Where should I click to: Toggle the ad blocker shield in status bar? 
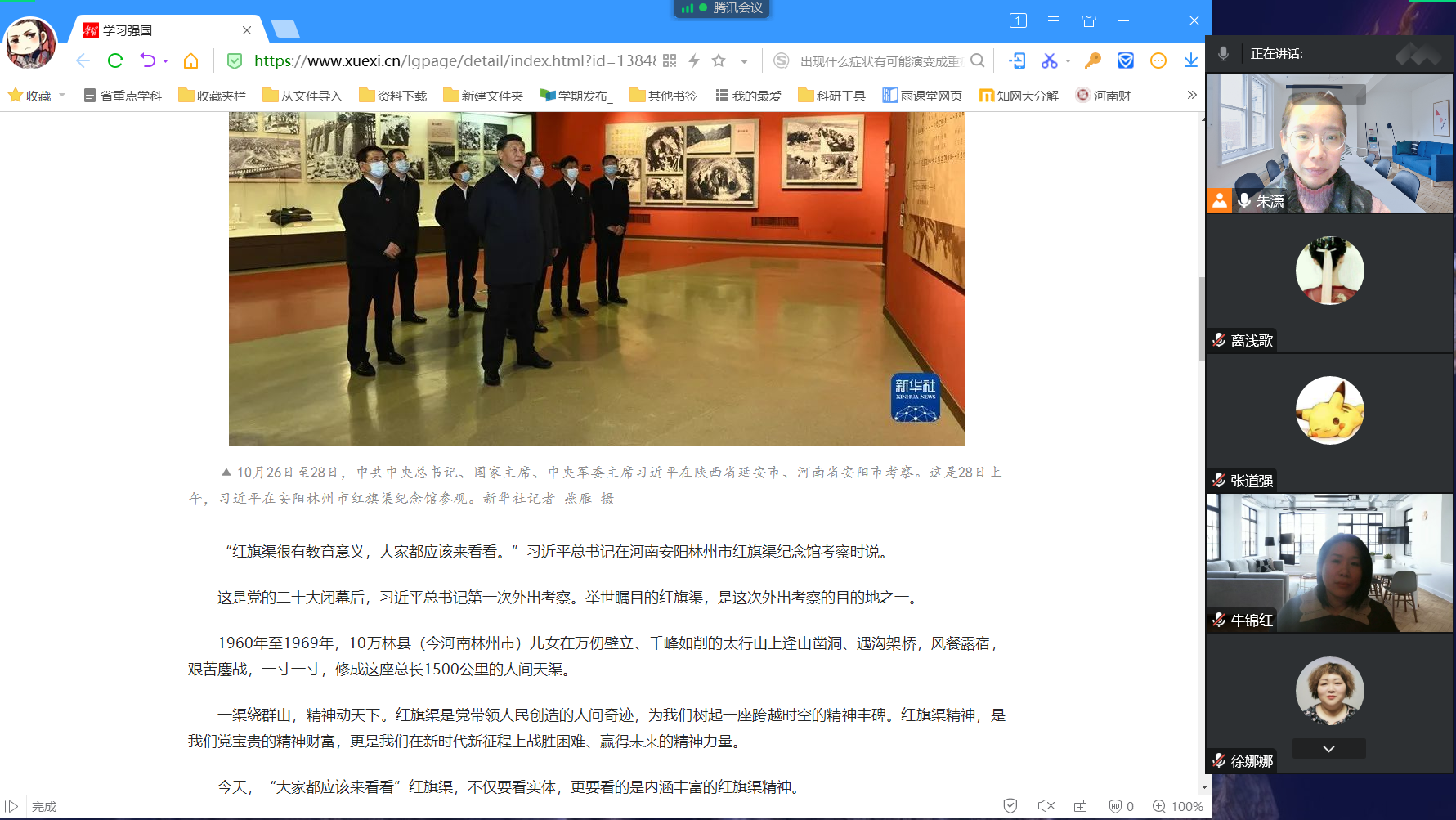[1010, 806]
